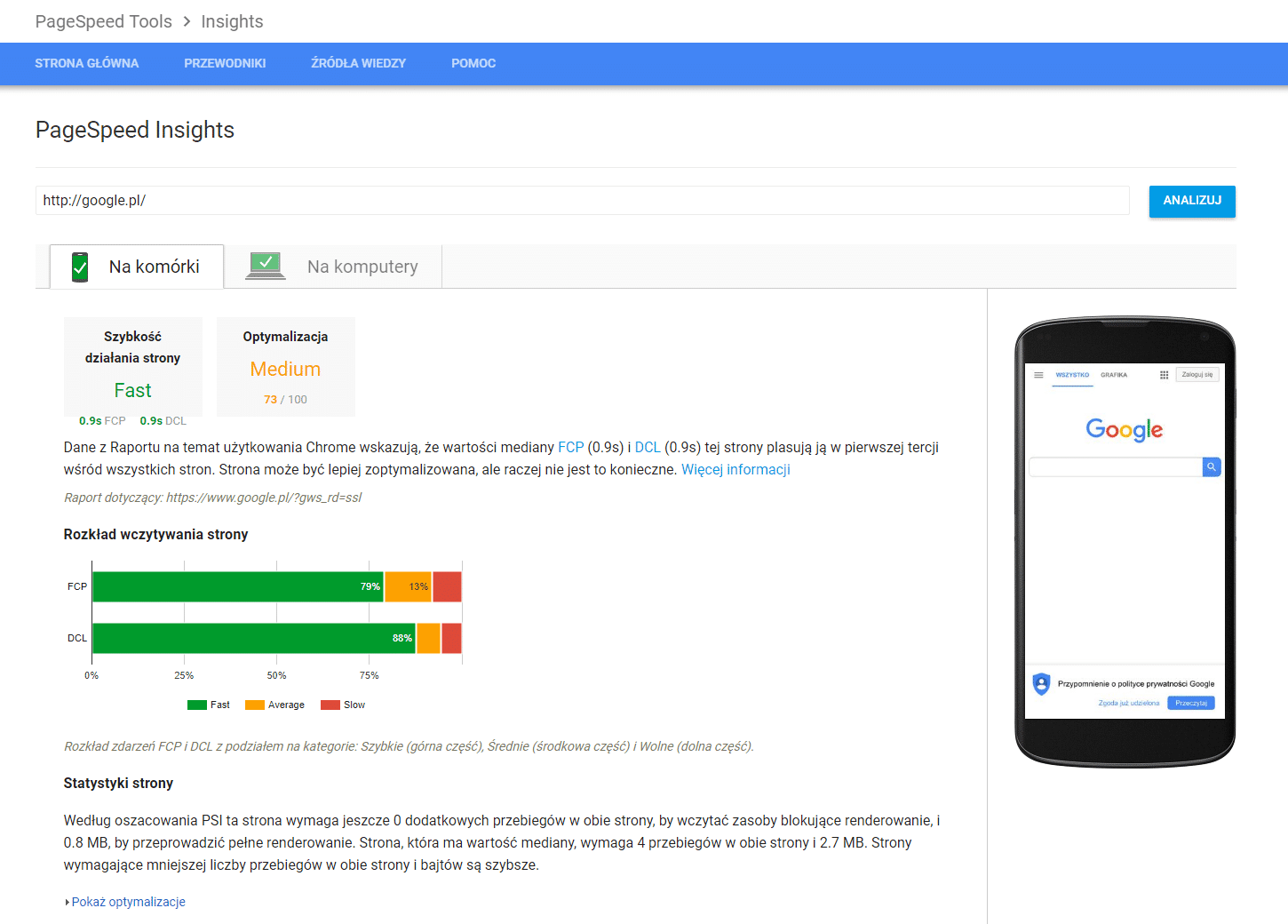Click the '0.9s FCP' value

click(x=102, y=421)
